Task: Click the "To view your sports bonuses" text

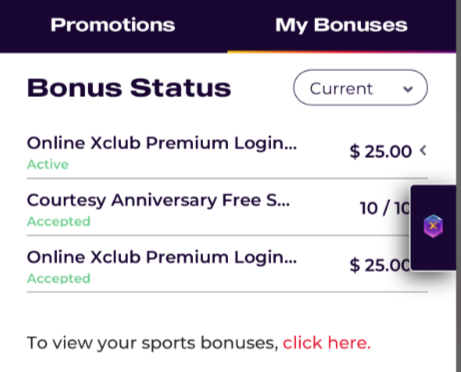Action: pos(153,343)
